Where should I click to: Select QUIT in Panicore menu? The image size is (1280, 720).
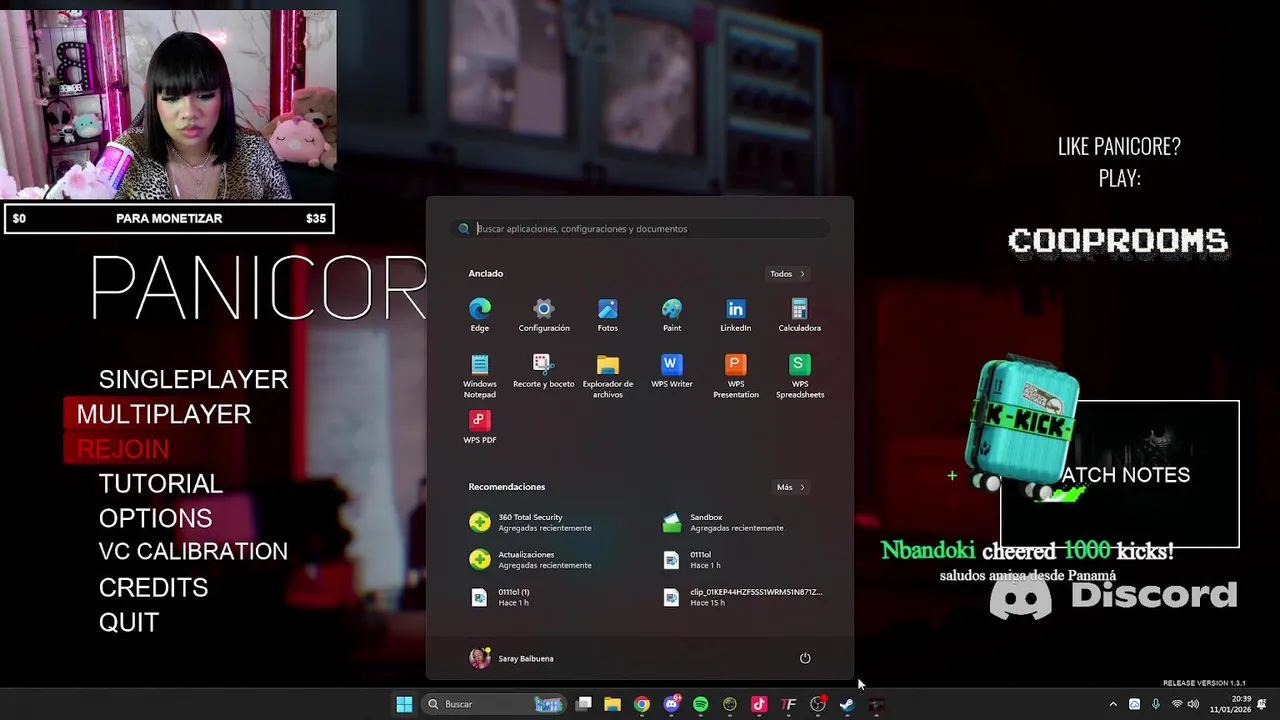[x=128, y=622]
